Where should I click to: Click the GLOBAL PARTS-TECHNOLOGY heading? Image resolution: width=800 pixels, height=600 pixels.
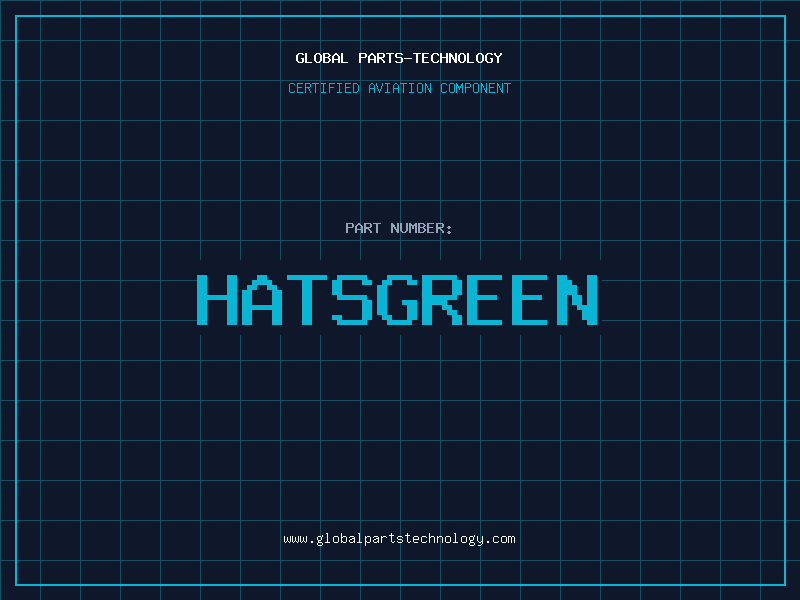399,58
